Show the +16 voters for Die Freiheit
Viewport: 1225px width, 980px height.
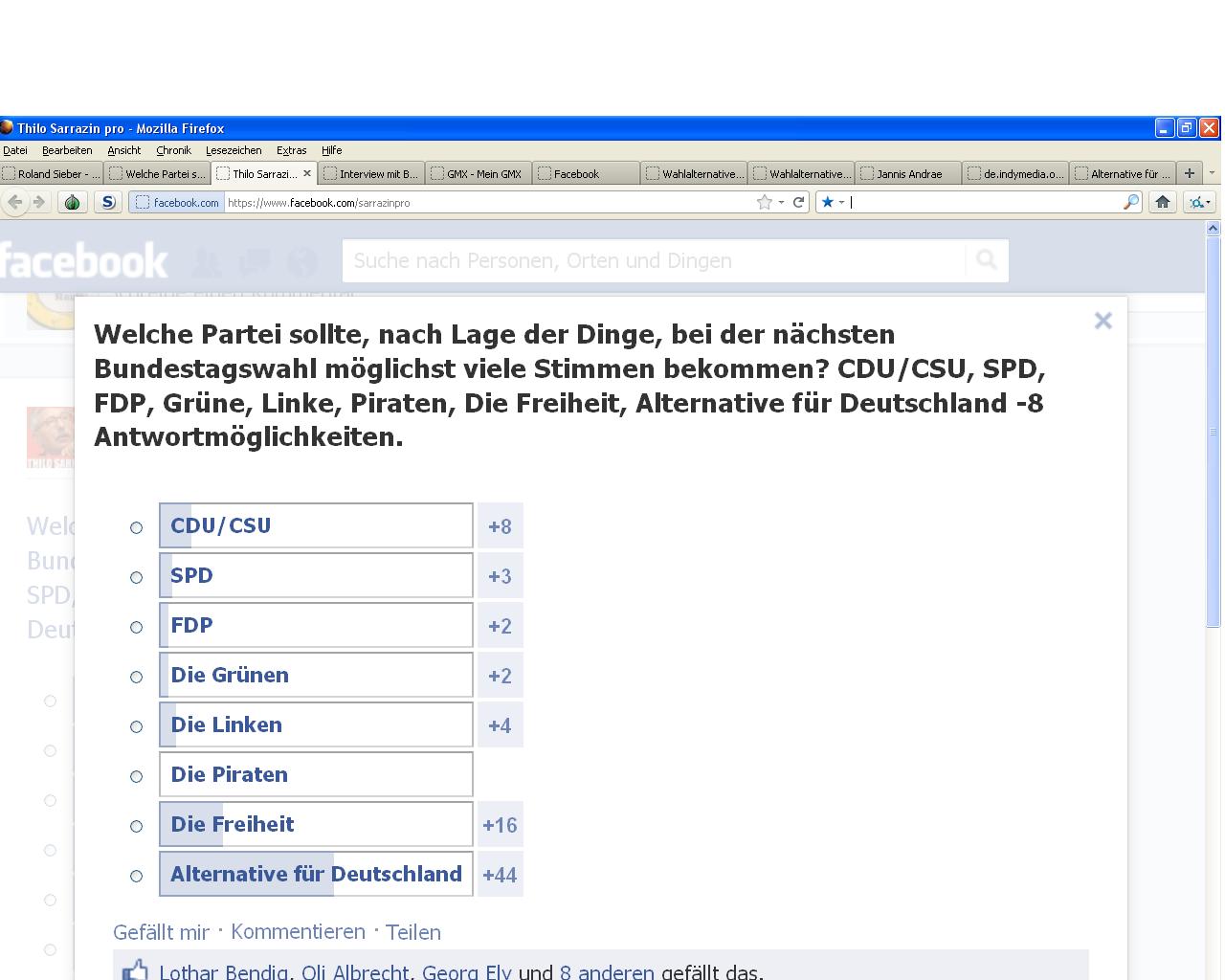[x=500, y=825]
